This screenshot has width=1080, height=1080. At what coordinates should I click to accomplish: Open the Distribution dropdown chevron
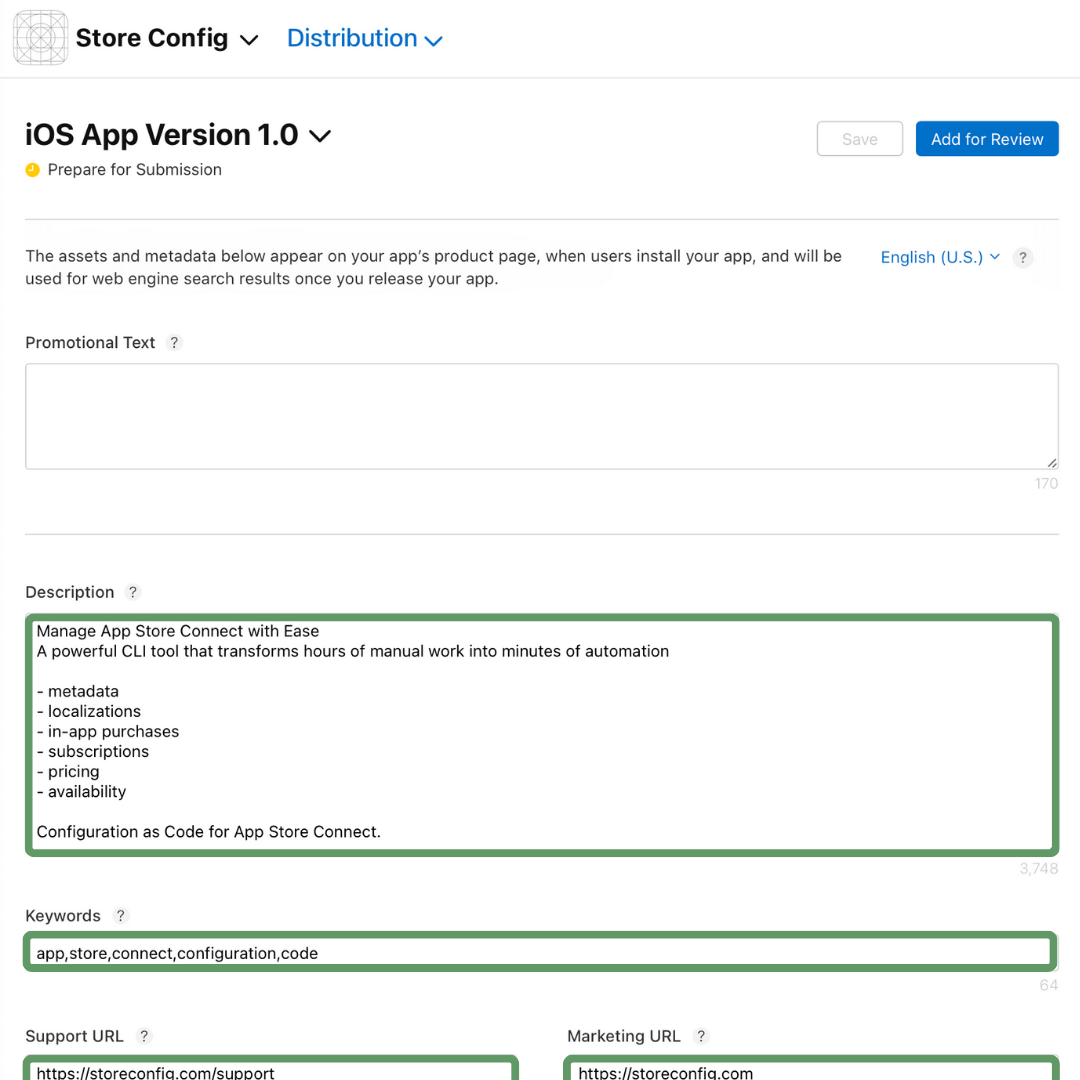(433, 40)
